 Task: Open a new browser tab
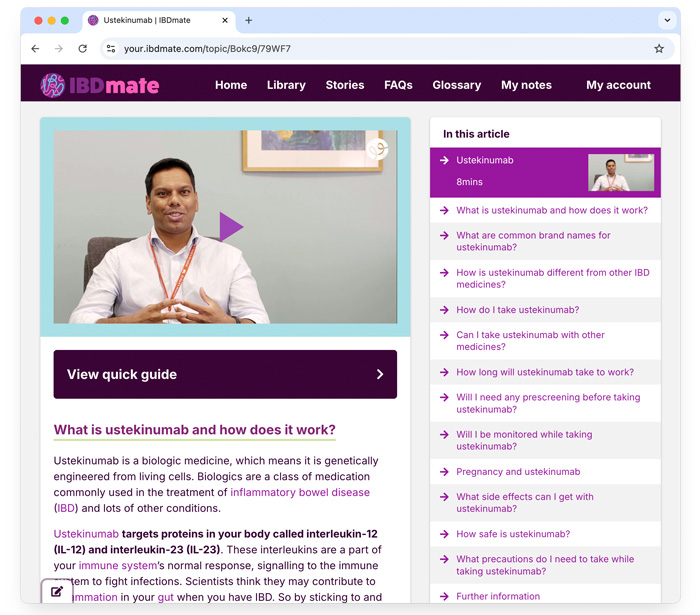(x=249, y=20)
